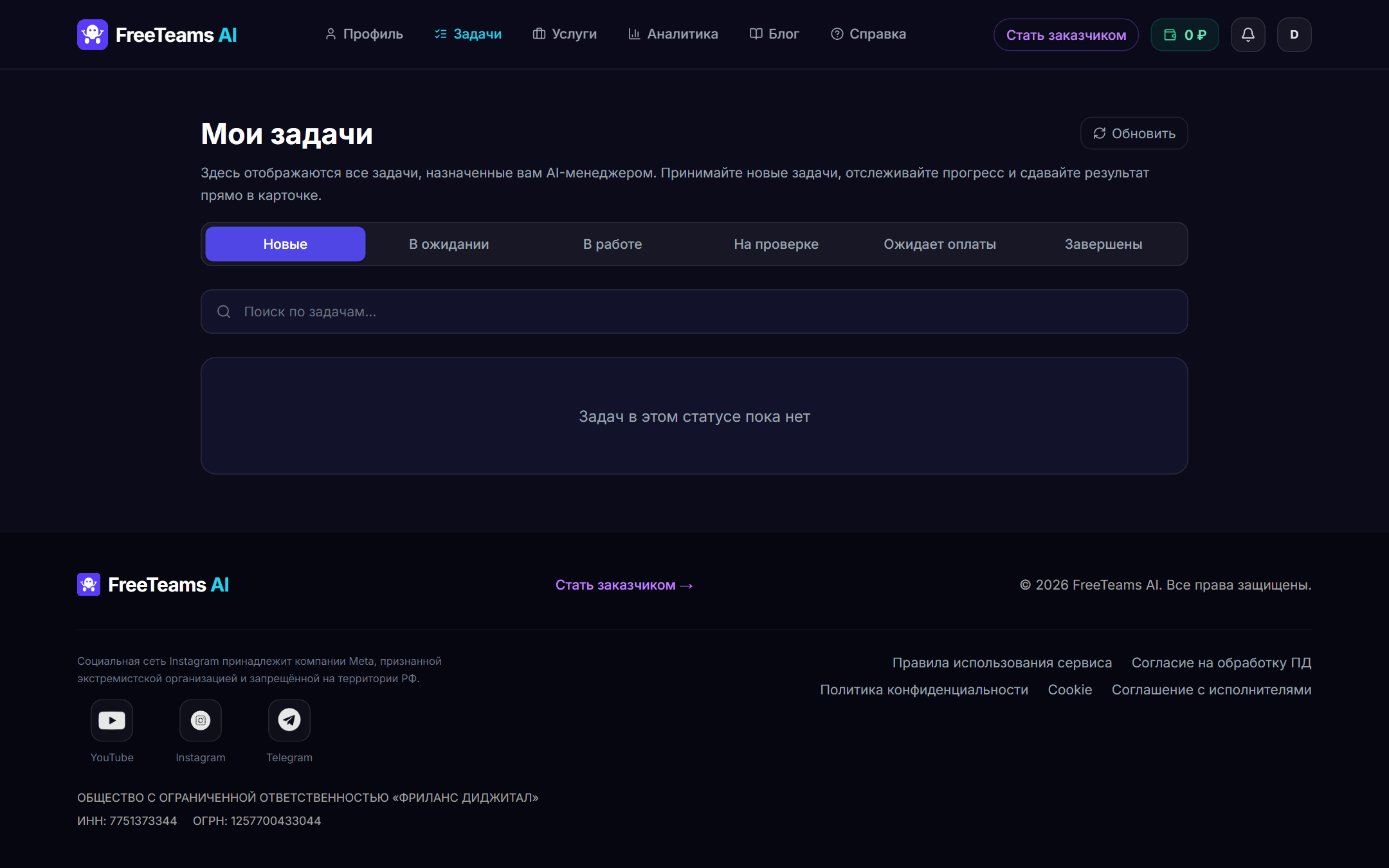
Task: Open Задачи navigation item
Action: [x=468, y=34]
